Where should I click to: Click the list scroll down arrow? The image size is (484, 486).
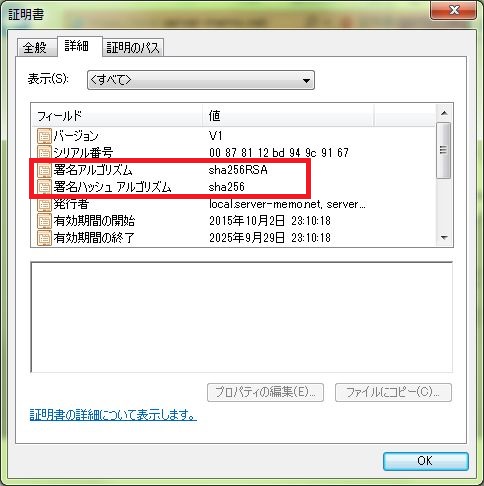(x=444, y=238)
